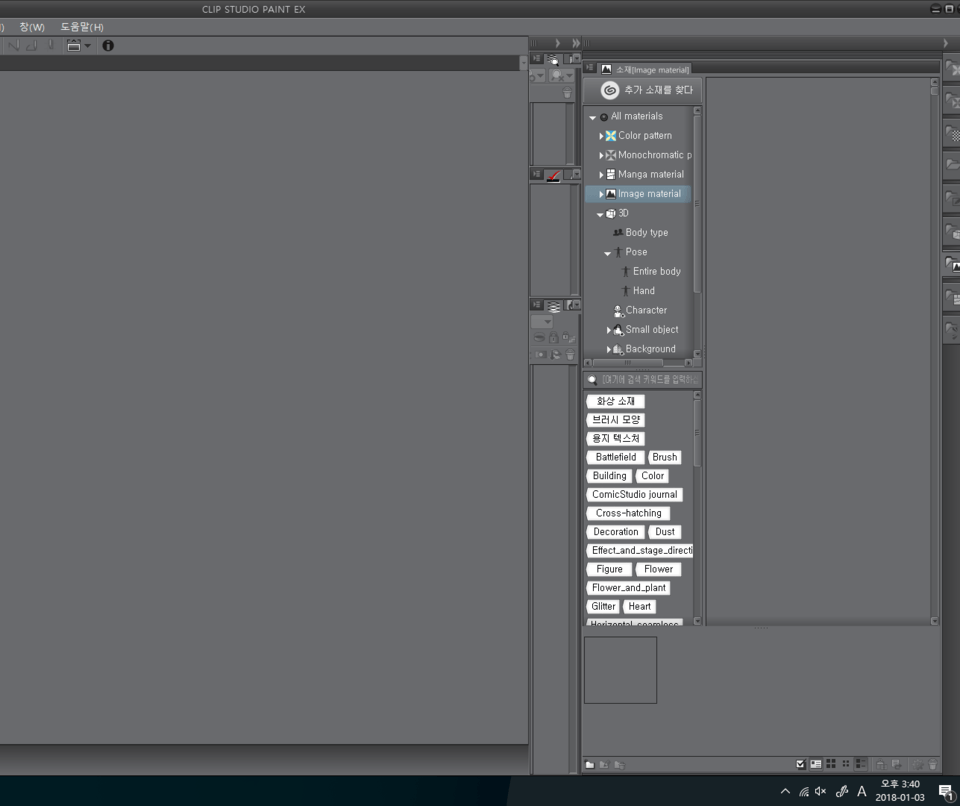Click the delete material trash icon
960x806 pixels.
(x=932, y=764)
